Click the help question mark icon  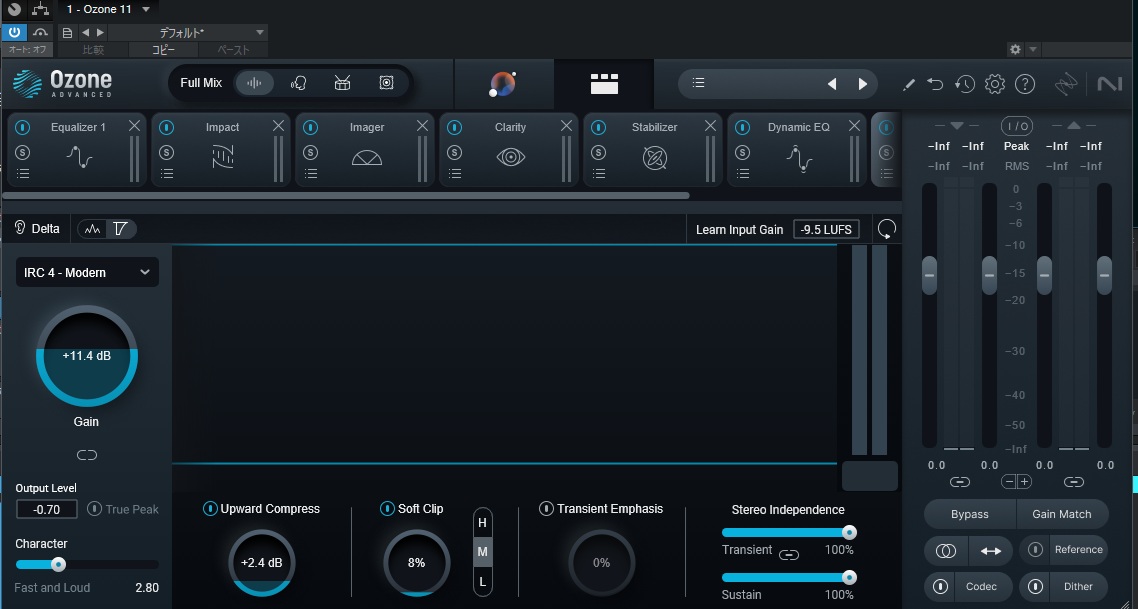[x=1024, y=84]
